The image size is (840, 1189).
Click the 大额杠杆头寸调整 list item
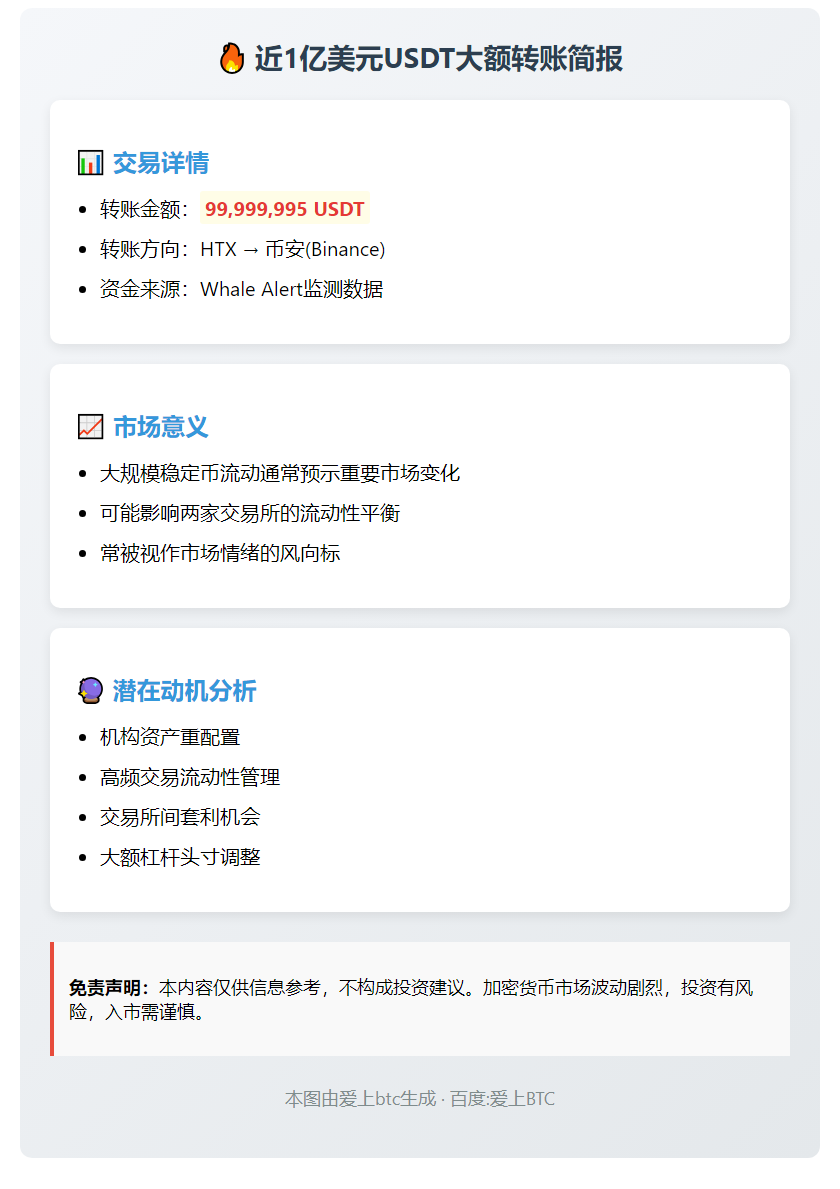180,857
